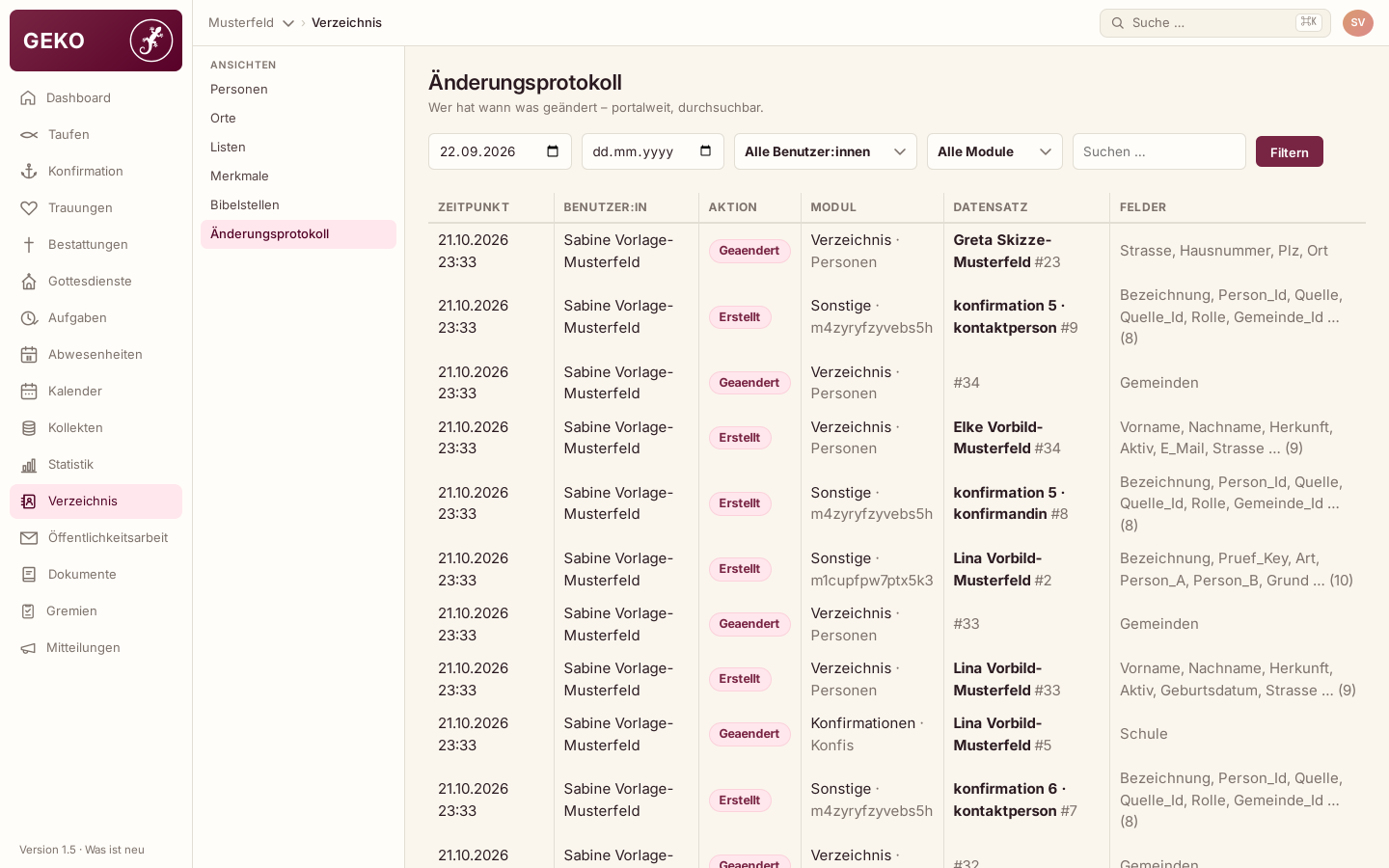
Task: Click the Mitteilungen megaphone icon
Action: [28, 647]
